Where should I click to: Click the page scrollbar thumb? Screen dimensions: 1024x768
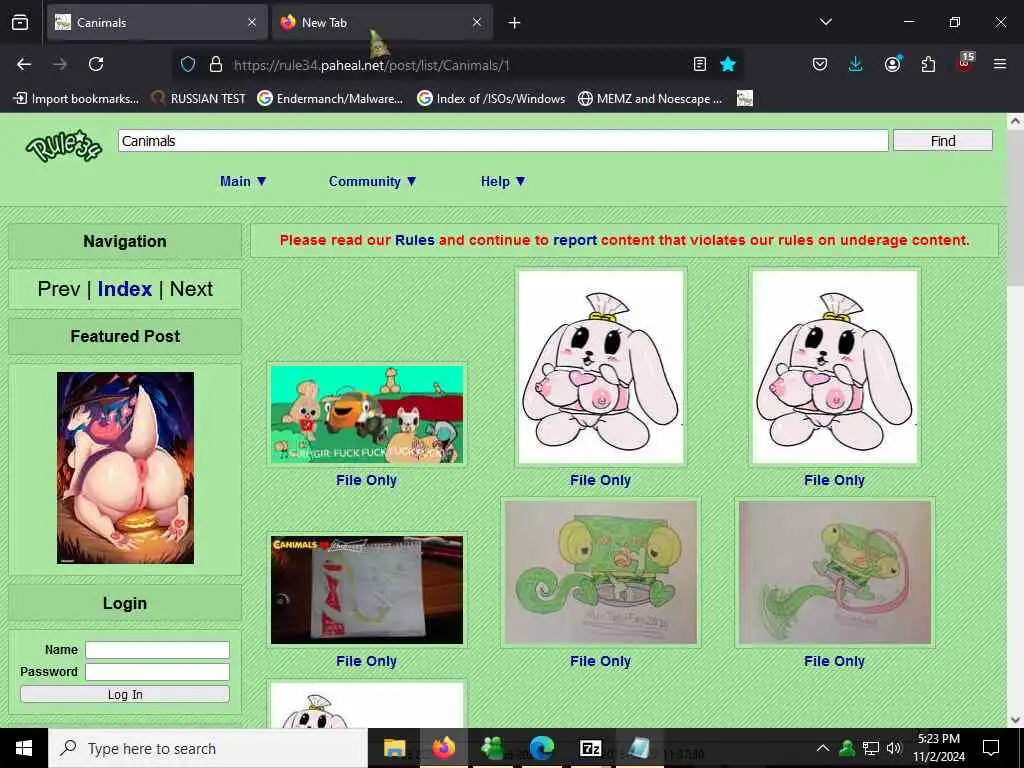point(1015,209)
